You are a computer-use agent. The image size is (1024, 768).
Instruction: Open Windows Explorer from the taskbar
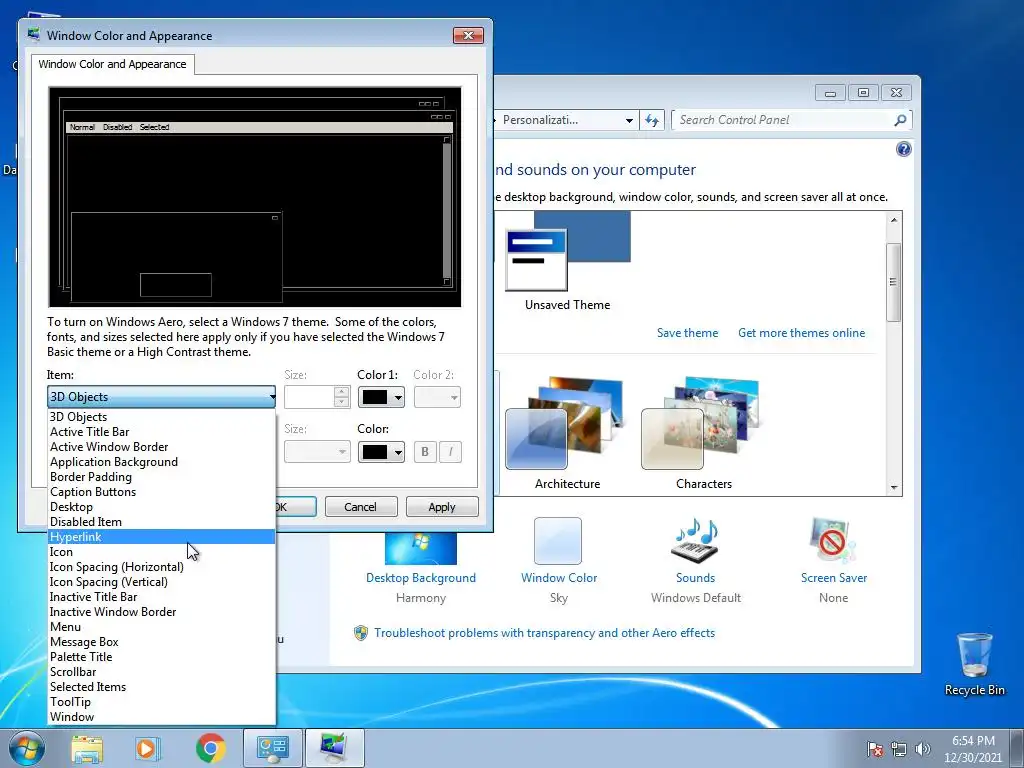[87, 748]
